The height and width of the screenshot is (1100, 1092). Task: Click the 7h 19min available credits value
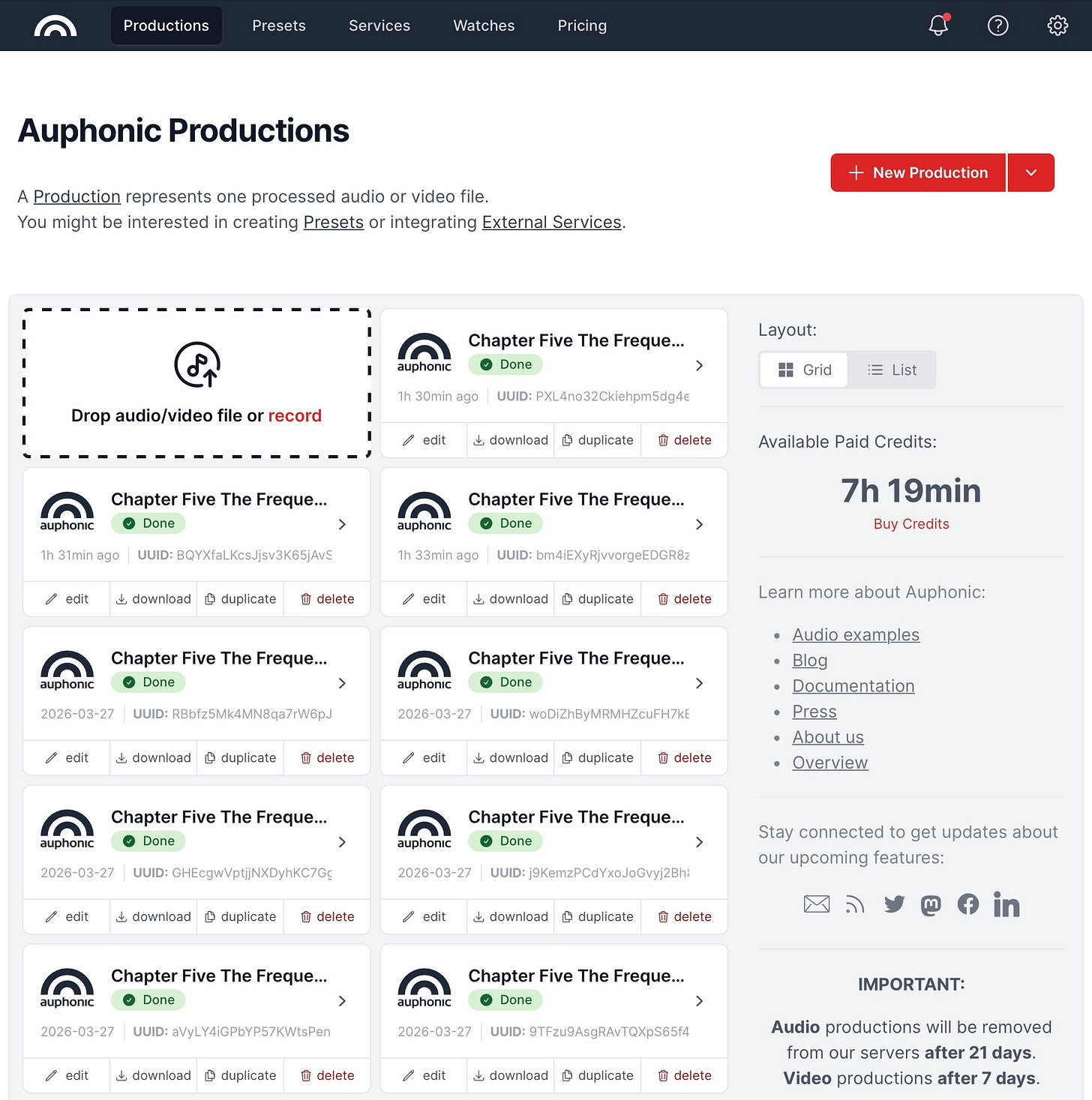[x=911, y=491]
